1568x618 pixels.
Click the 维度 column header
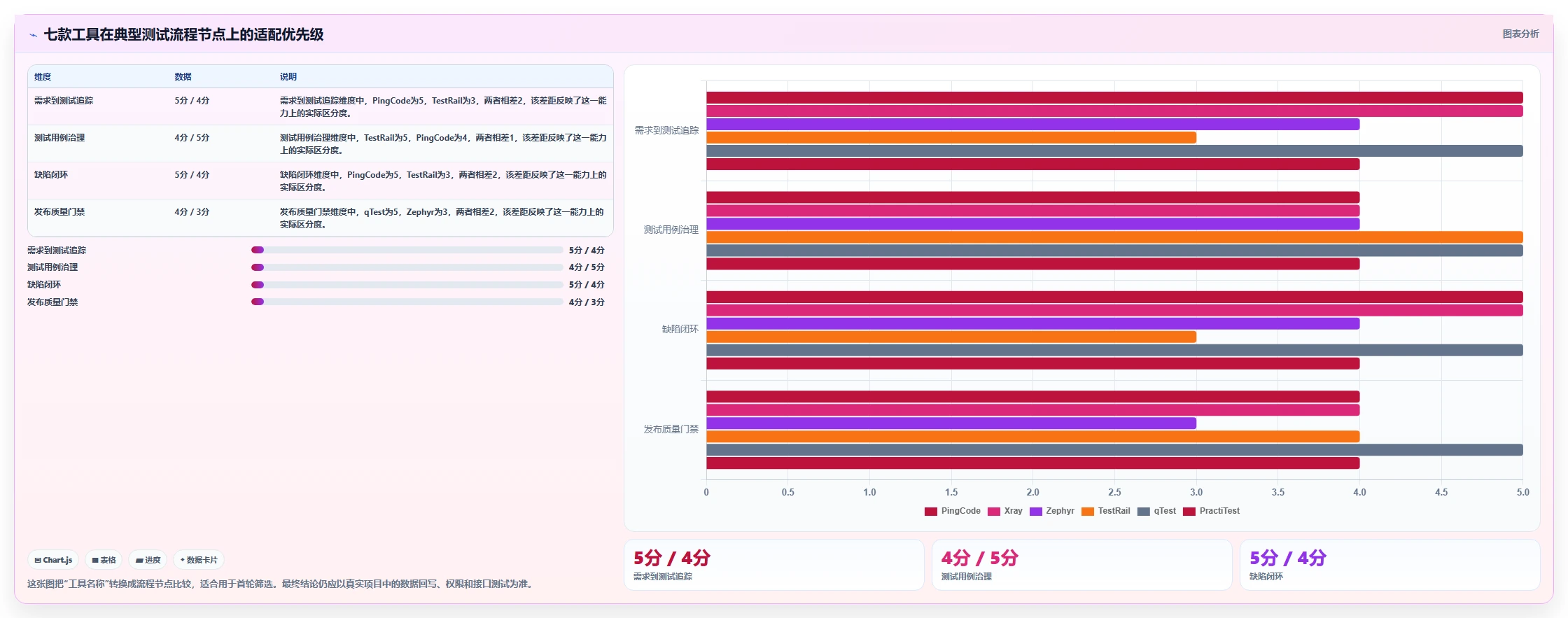pos(43,77)
